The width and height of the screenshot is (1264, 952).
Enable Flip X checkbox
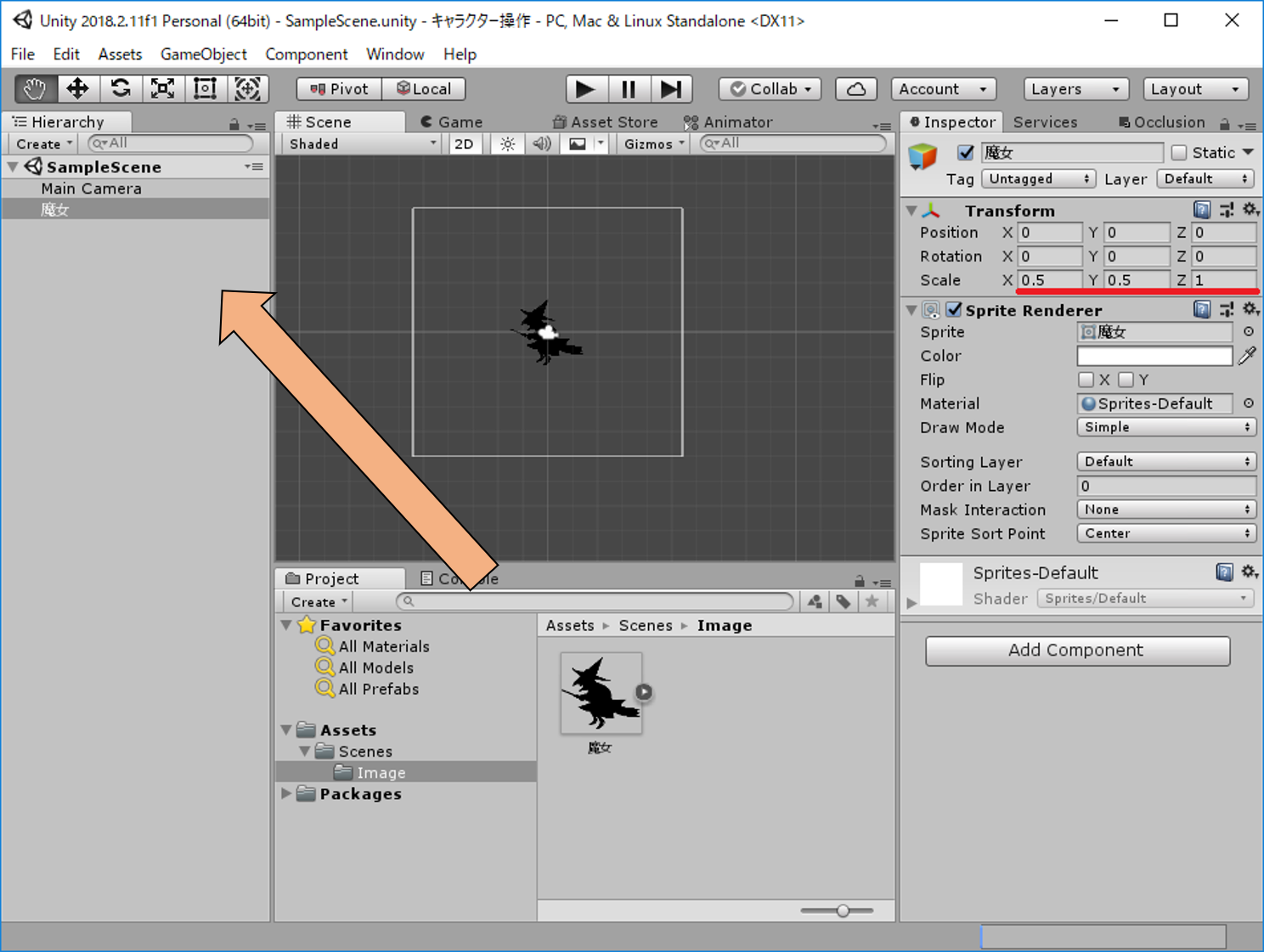click(1086, 380)
